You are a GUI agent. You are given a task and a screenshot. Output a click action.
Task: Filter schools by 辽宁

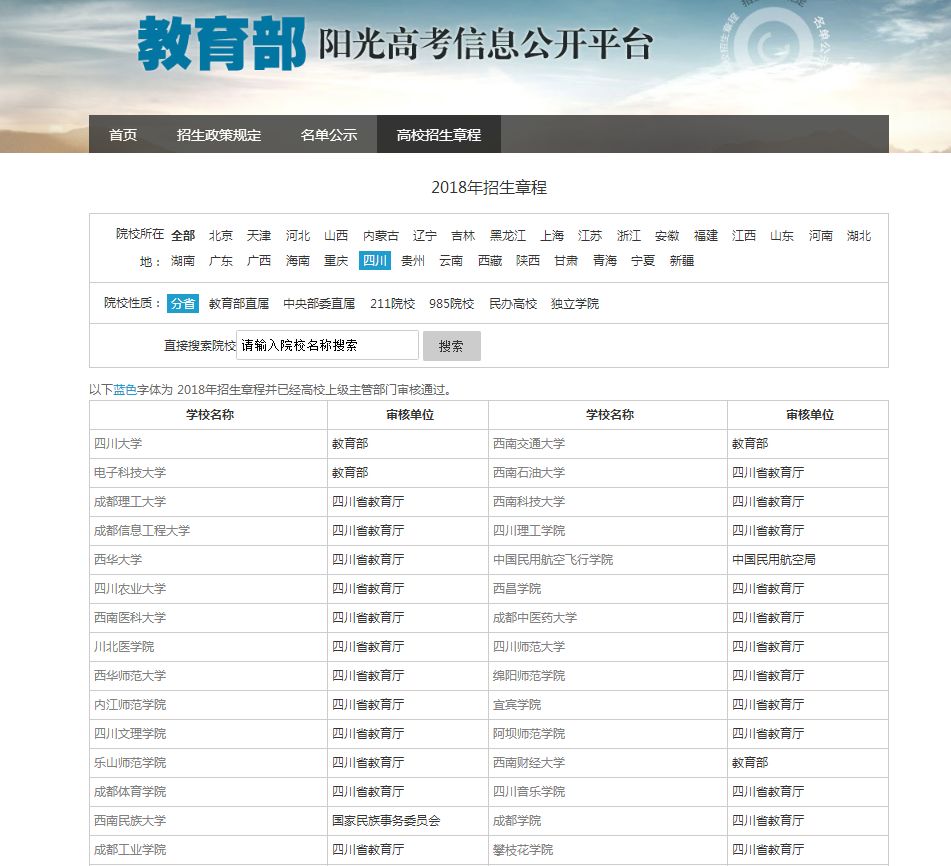[x=425, y=235]
